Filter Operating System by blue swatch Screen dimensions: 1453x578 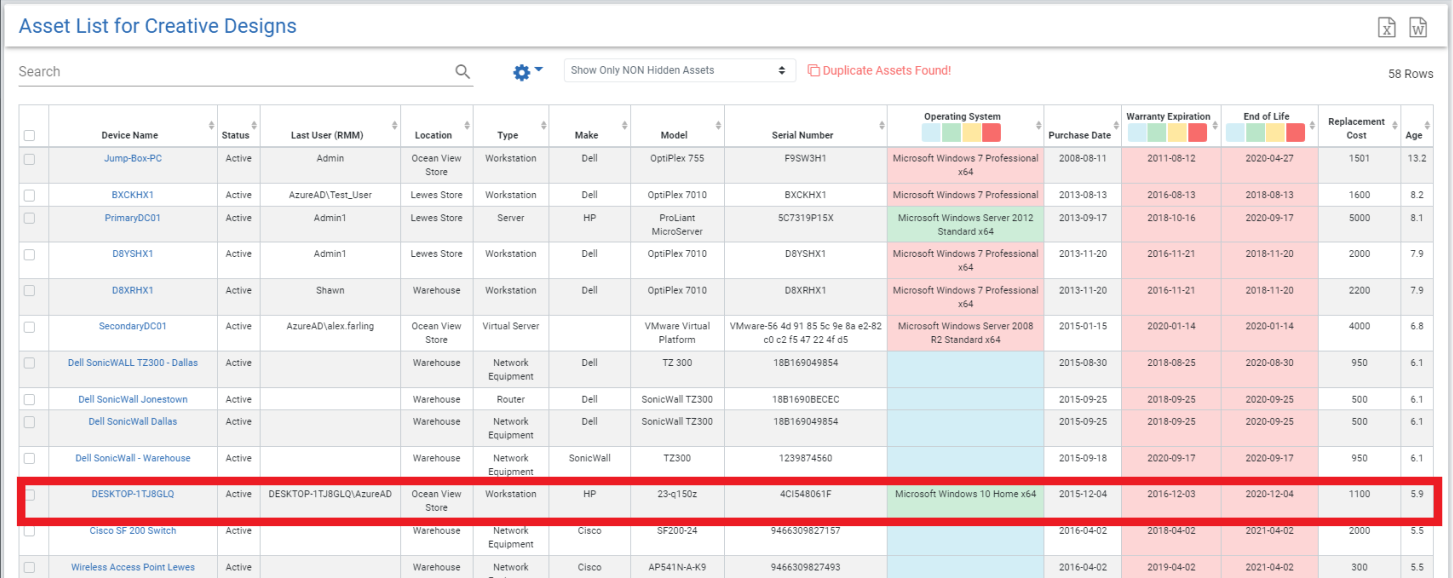point(932,132)
